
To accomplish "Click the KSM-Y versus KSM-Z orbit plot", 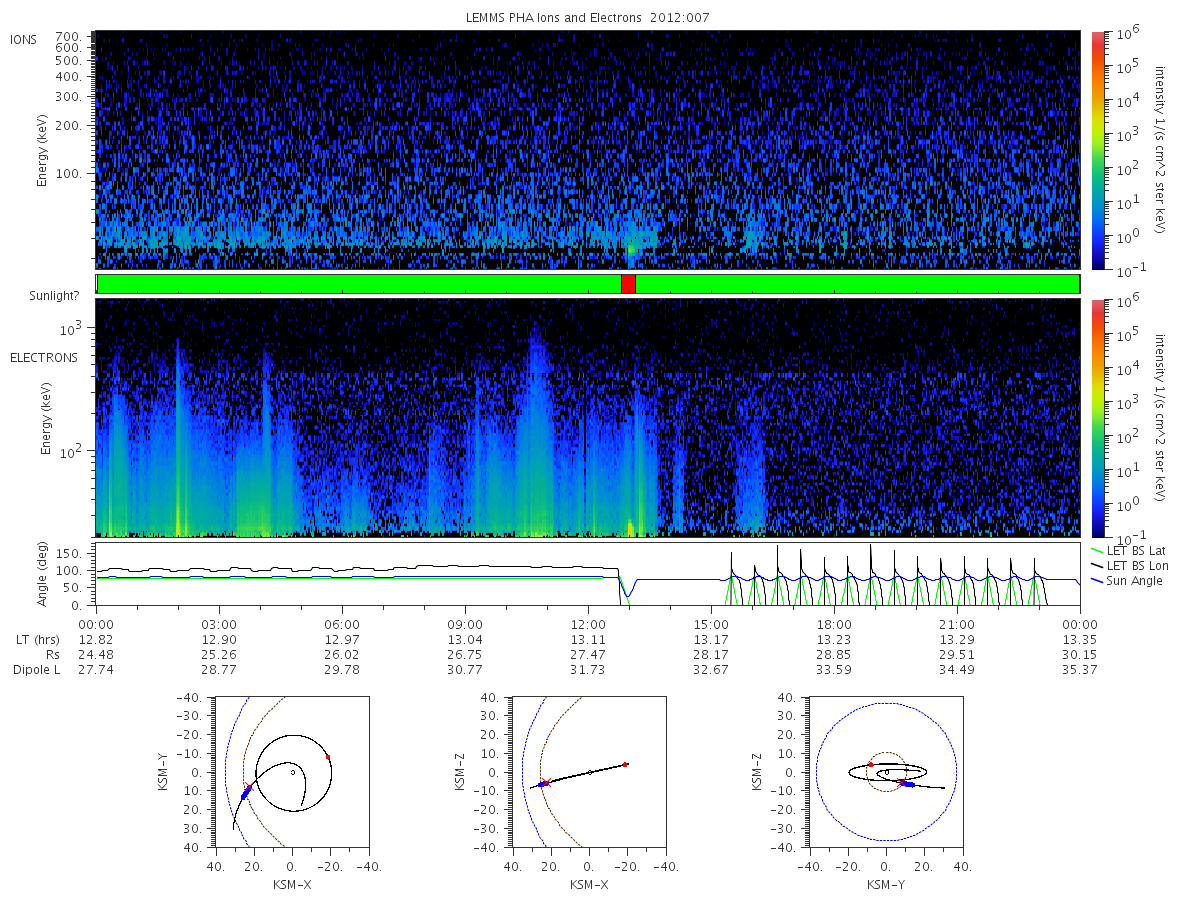I will [x=887, y=772].
